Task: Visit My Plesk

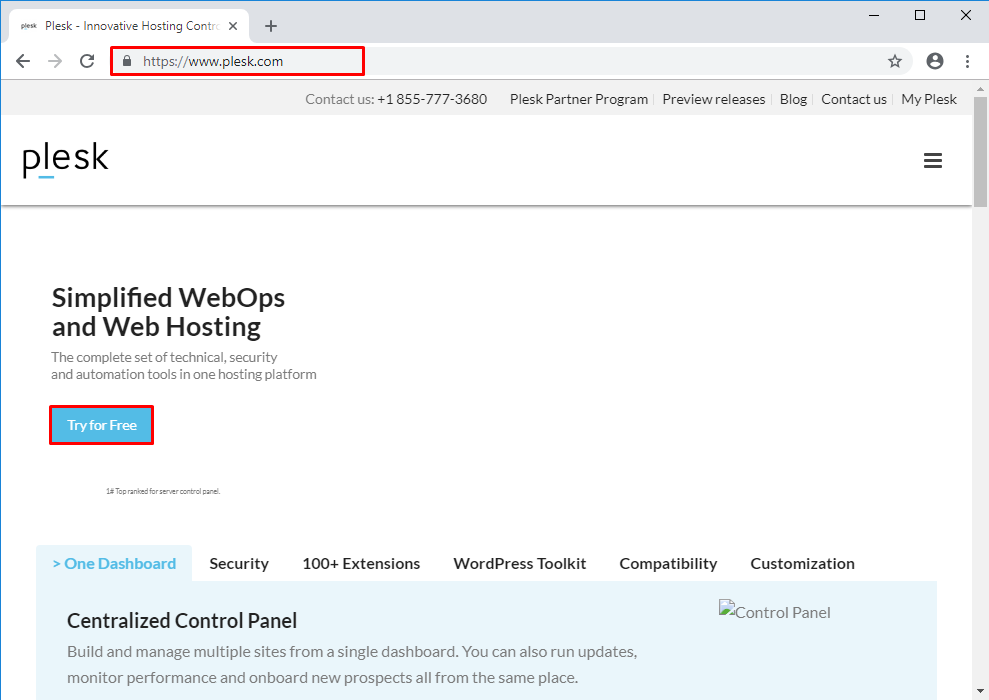Action: tap(928, 99)
